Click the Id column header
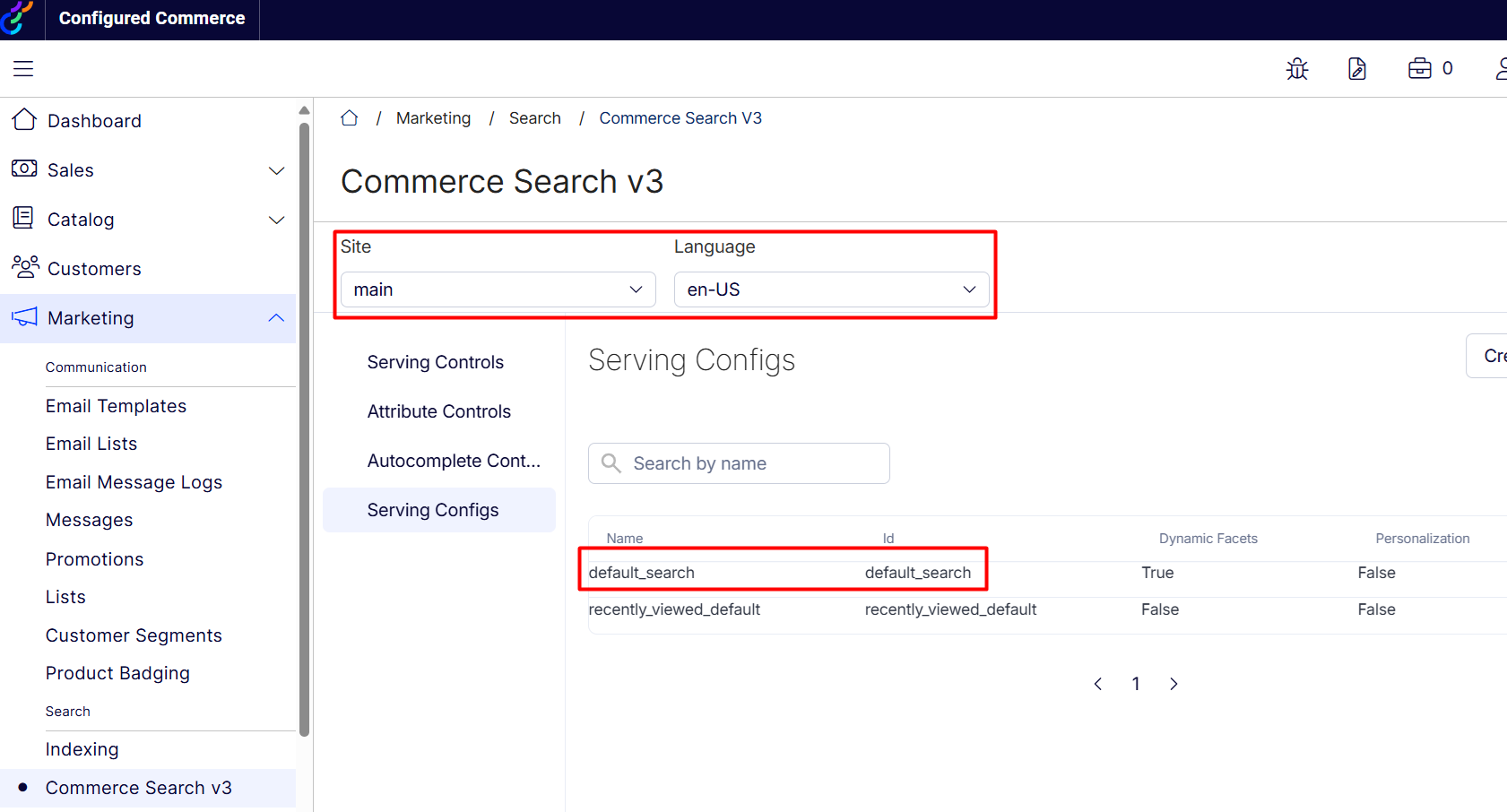 click(x=888, y=539)
